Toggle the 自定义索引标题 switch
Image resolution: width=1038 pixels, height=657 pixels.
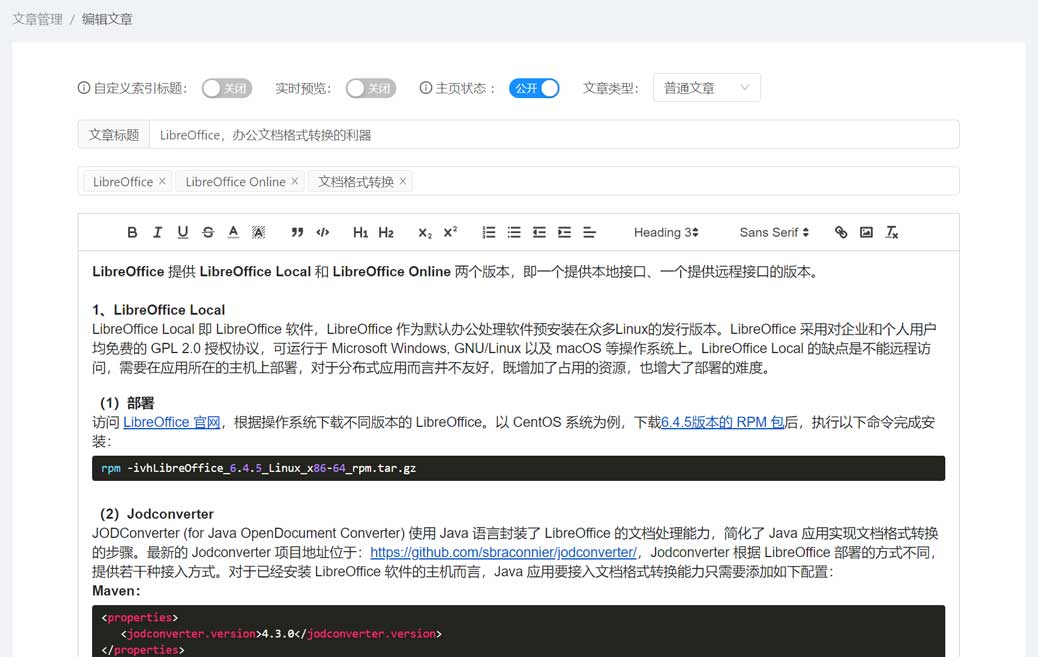[x=227, y=88]
